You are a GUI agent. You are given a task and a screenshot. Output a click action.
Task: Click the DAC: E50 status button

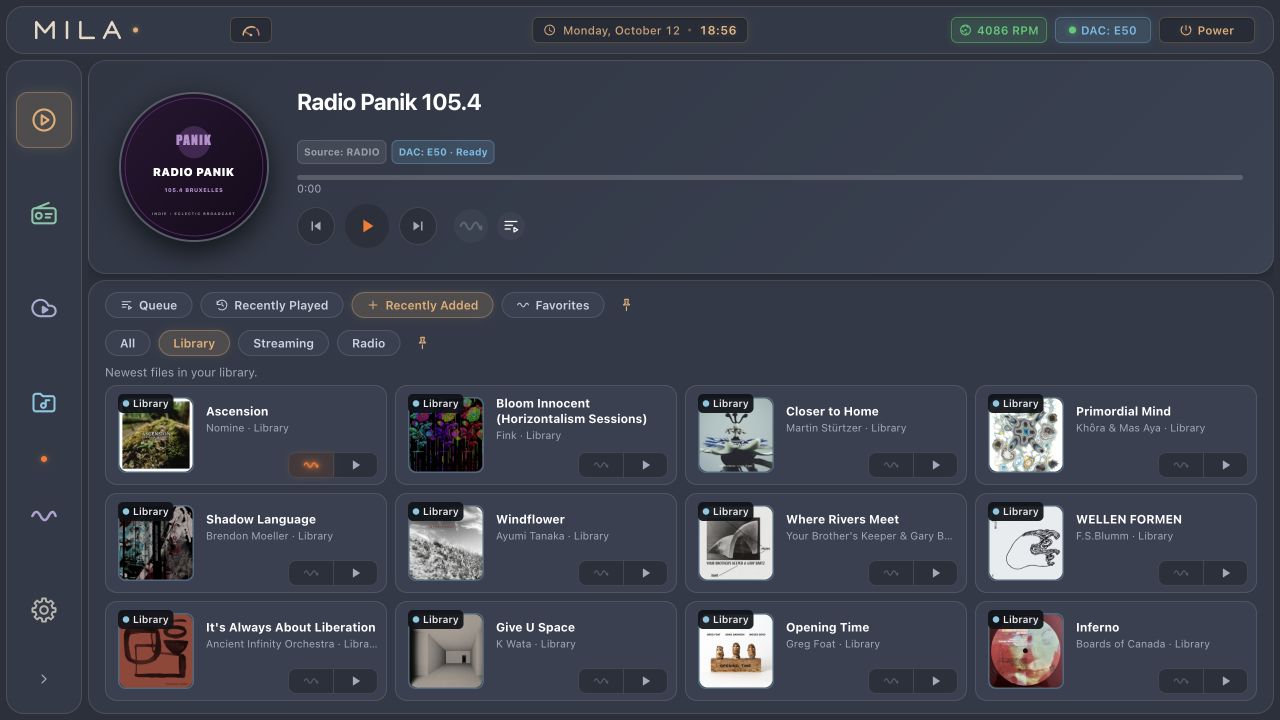click(x=1101, y=30)
